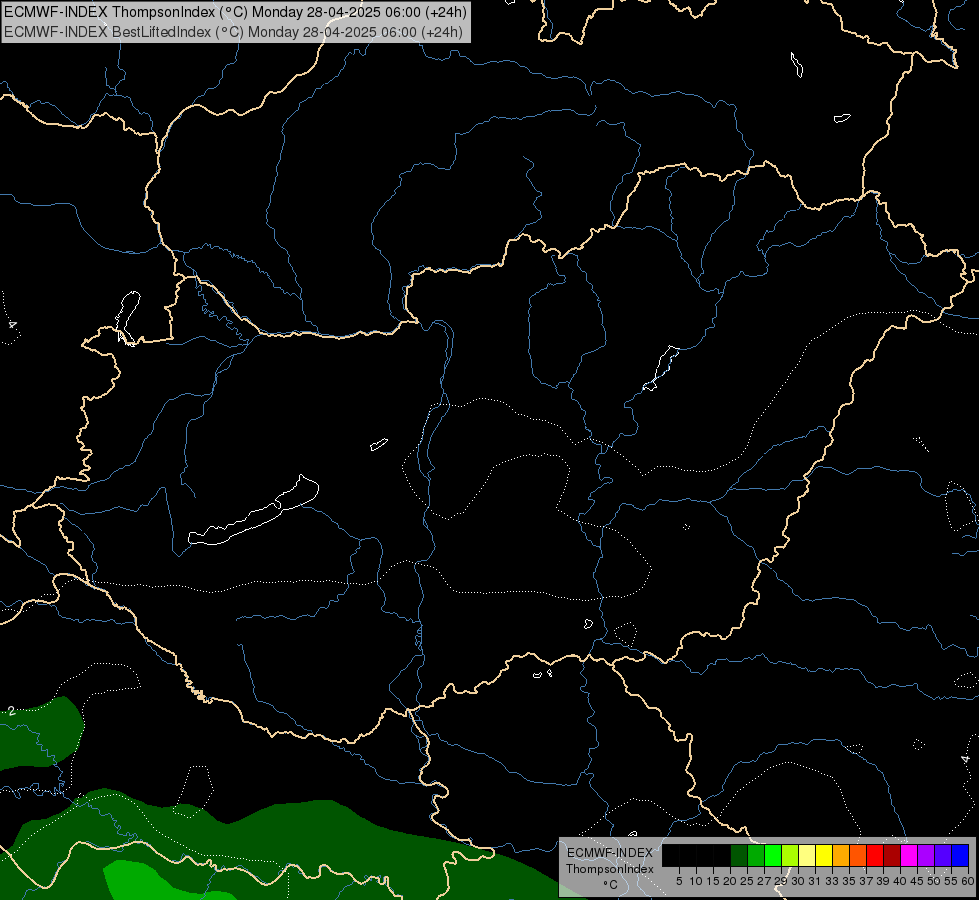This screenshot has height=900, width=979.
Task: Click the legend title ECMWF-INDEX
Action: tap(610, 853)
